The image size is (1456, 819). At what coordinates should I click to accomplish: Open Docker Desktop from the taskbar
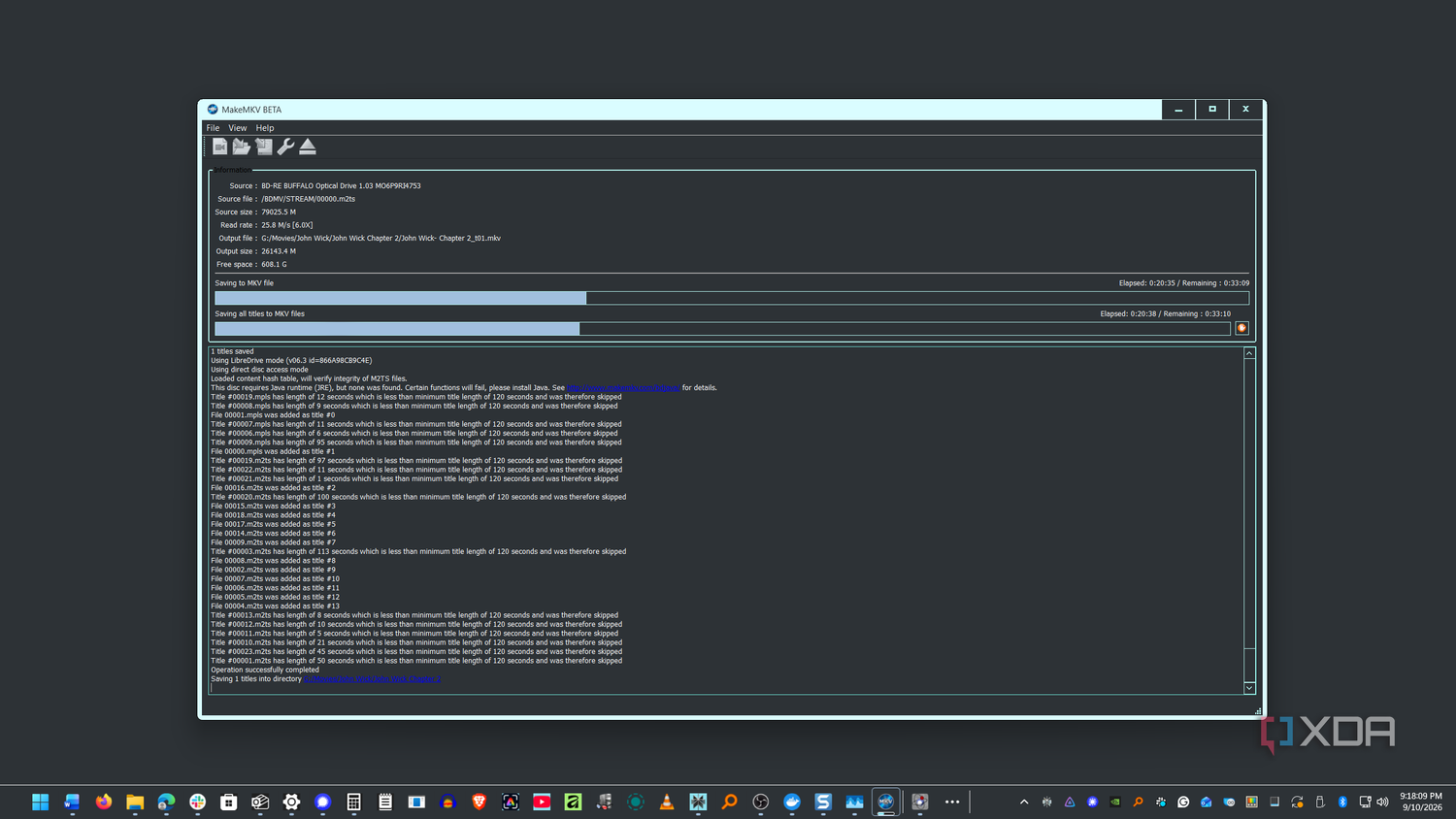click(792, 802)
